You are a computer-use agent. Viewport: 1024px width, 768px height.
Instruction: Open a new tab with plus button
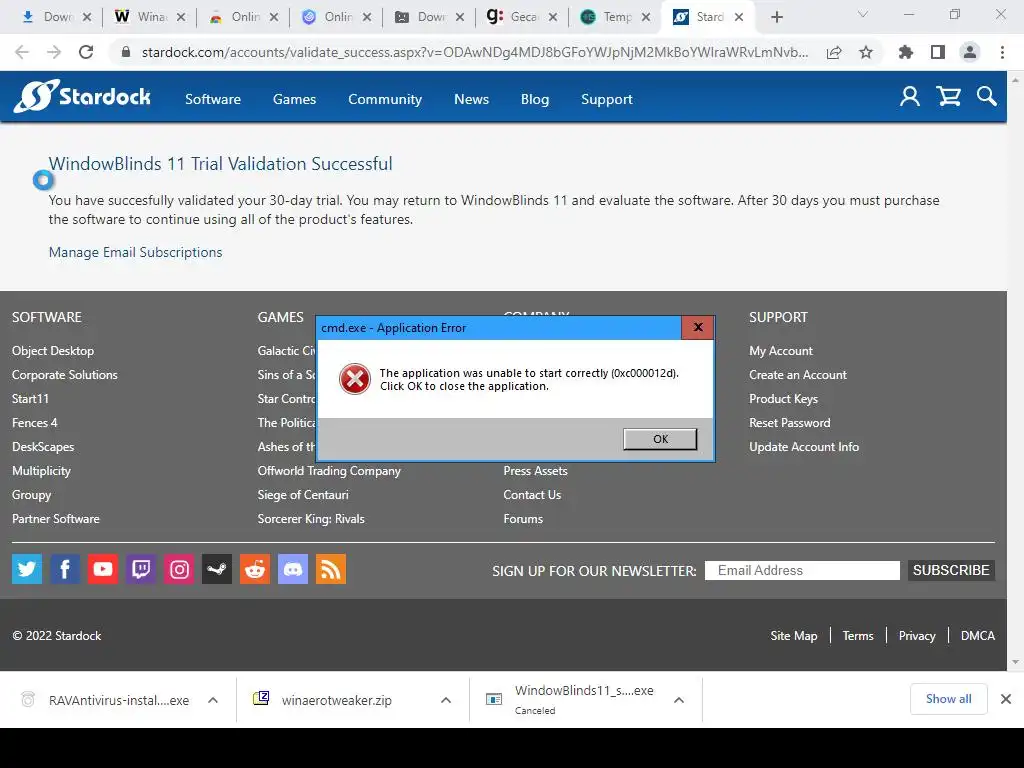click(776, 17)
